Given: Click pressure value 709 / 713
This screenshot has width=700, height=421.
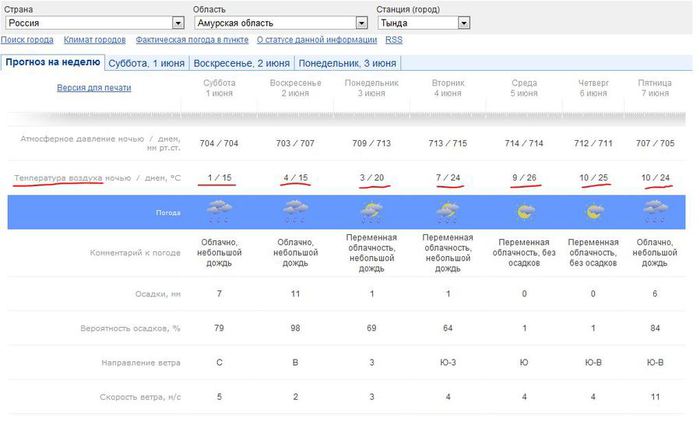Looking at the screenshot, I should pyautogui.click(x=371, y=143).
